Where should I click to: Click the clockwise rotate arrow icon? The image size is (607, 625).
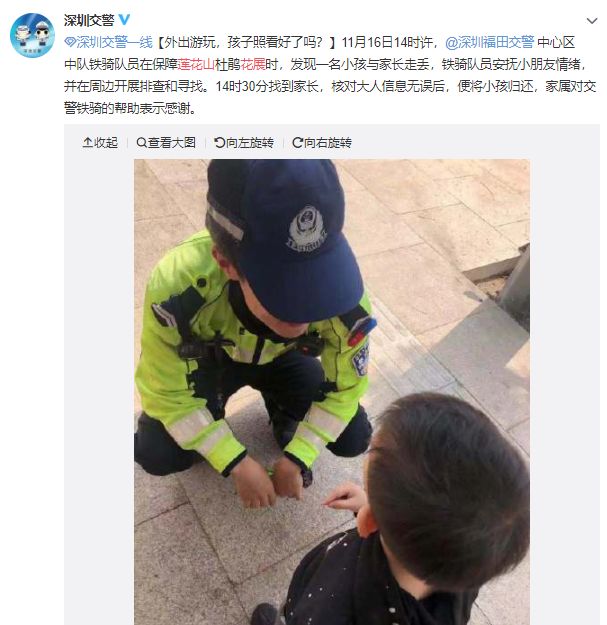point(298,142)
